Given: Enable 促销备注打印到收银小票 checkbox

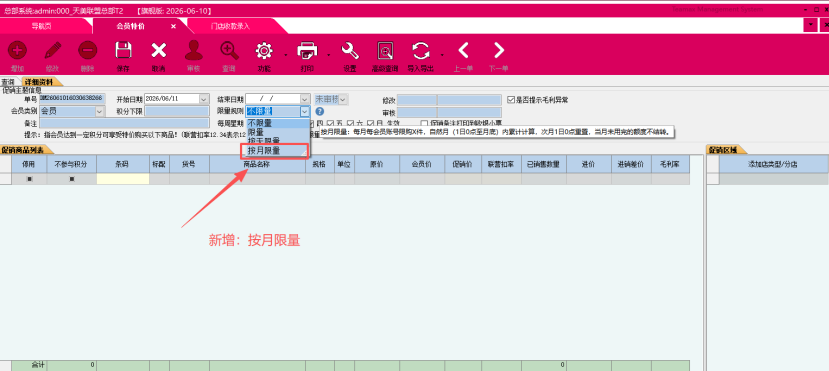Looking at the screenshot, I should (x=424, y=124).
